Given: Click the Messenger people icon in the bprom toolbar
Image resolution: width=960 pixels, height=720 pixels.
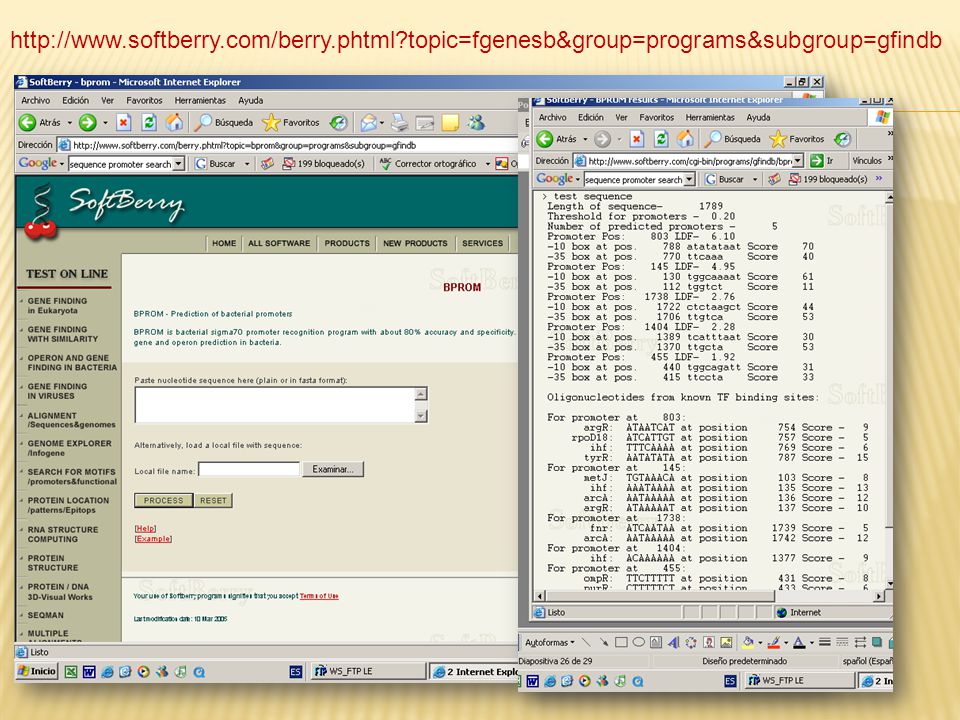Looking at the screenshot, I should click(476, 122).
